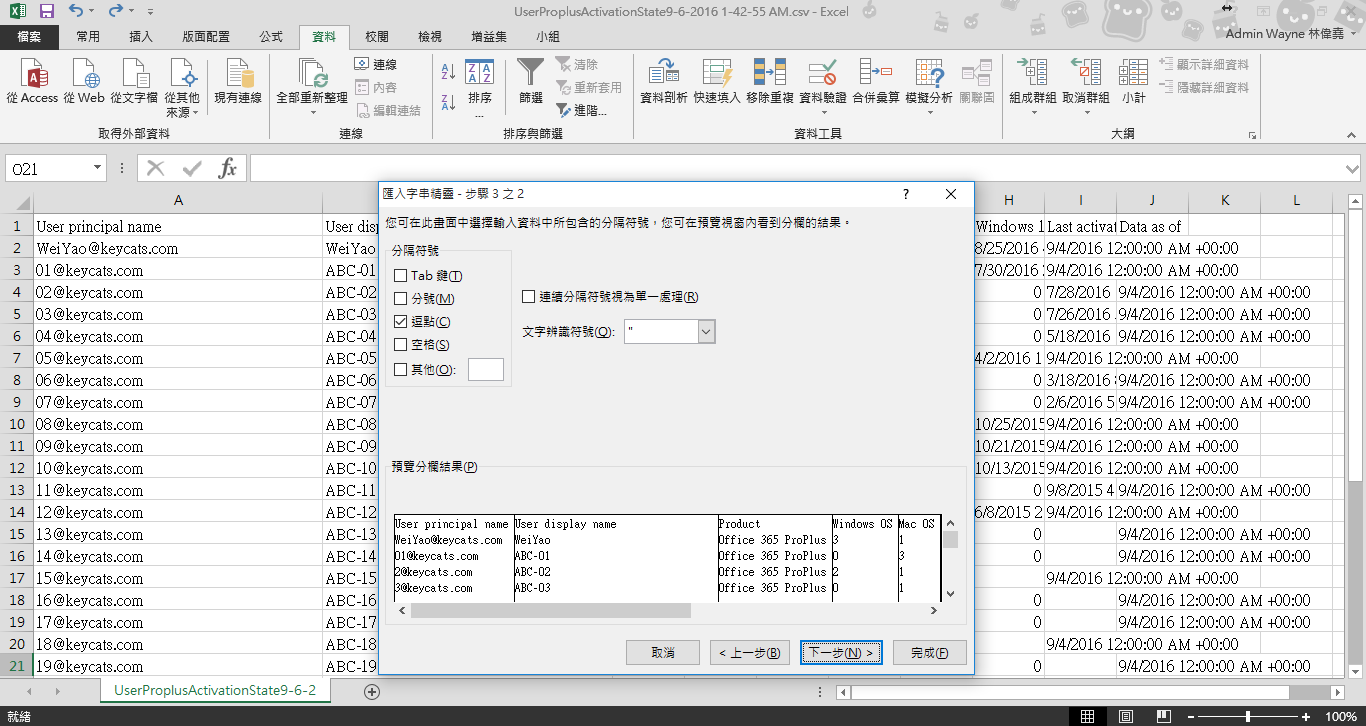Import data from Access
The width and height of the screenshot is (1366, 726).
coord(32,82)
